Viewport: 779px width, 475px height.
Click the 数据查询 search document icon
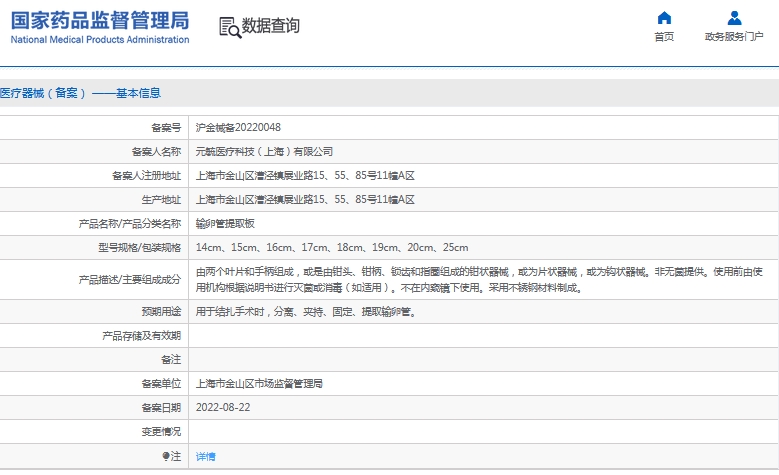click(x=230, y=27)
